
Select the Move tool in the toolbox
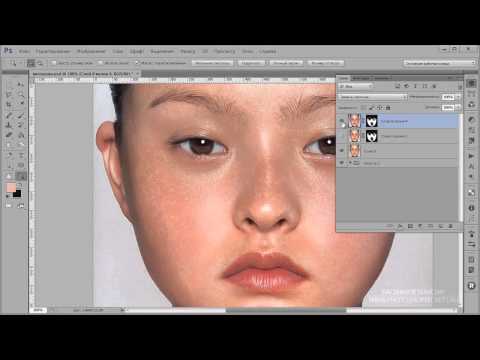tap(21, 85)
